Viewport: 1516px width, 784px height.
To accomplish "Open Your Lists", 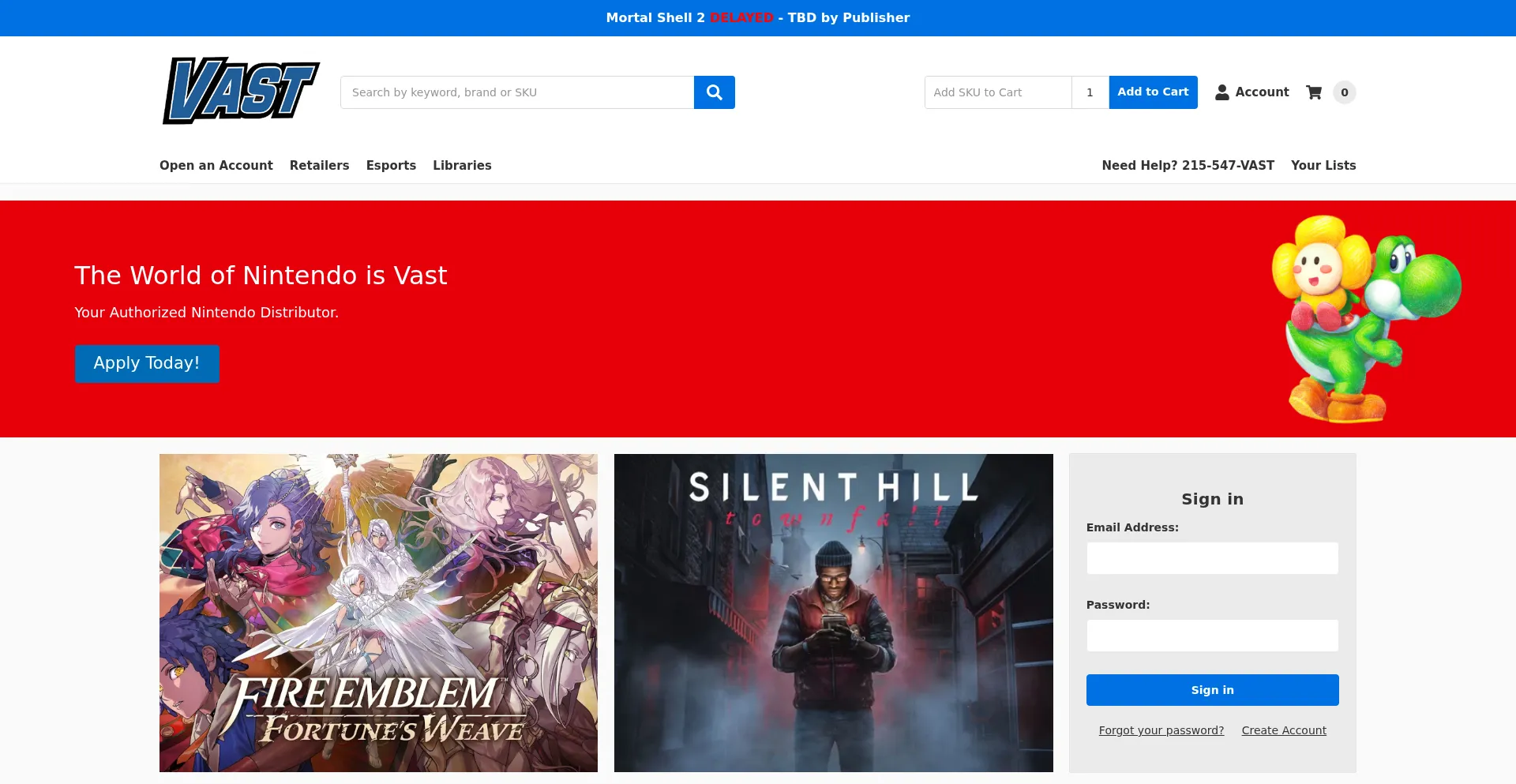I will tap(1323, 165).
